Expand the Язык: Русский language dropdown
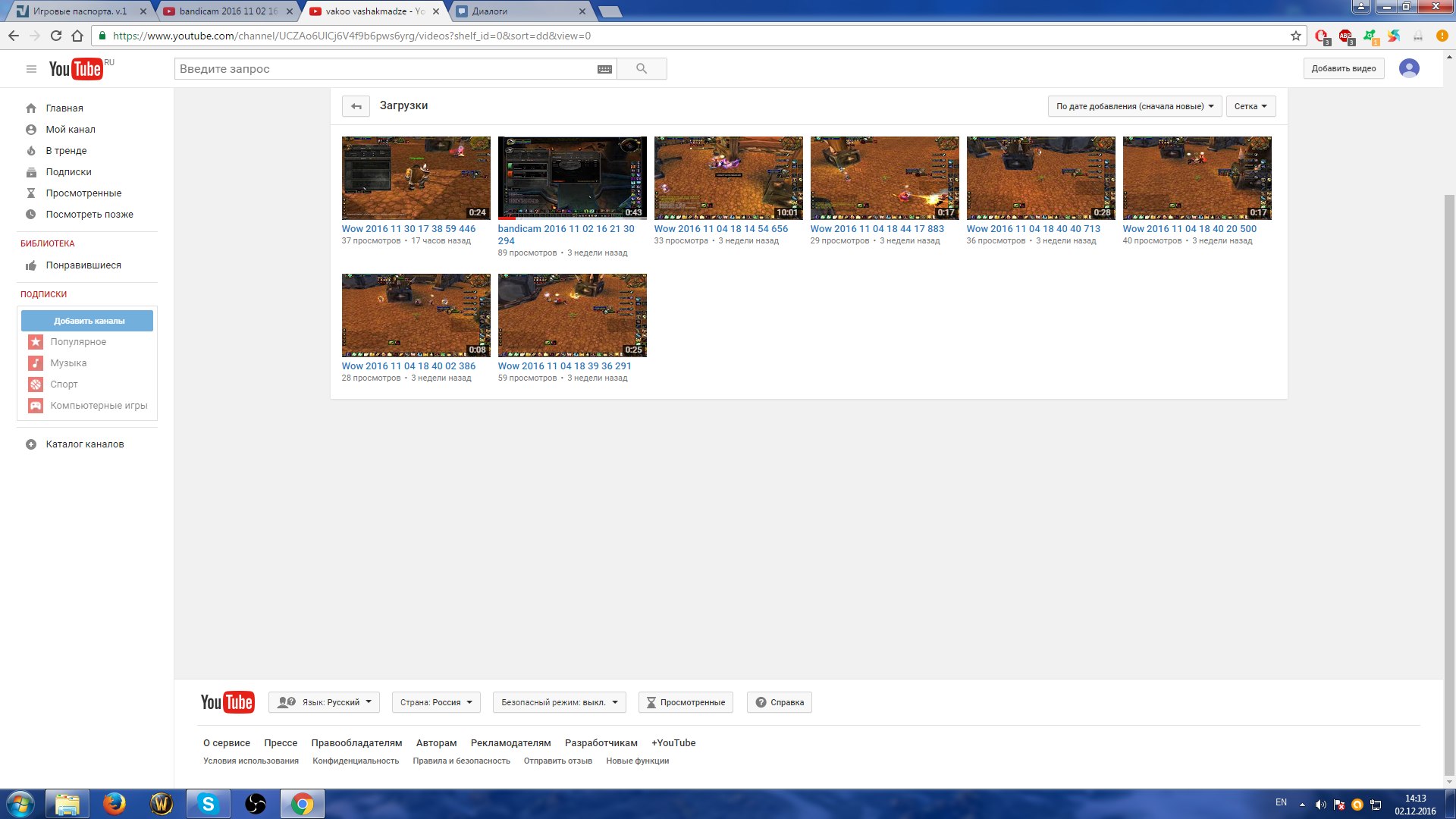This screenshot has height=819, width=1456. click(325, 702)
